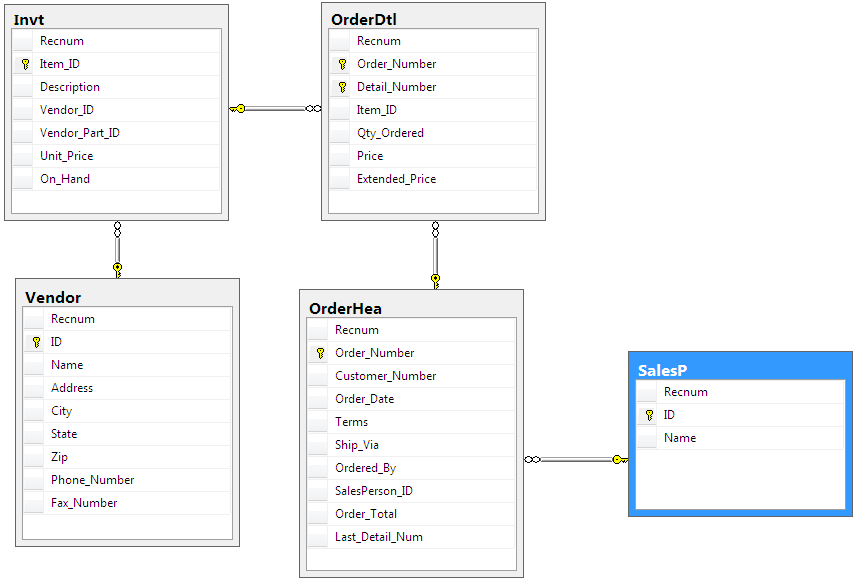861x587 pixels.
Task: Select the relationship line between Invt and Vendor
Action: pyautogui.click(x=117, y=246)
